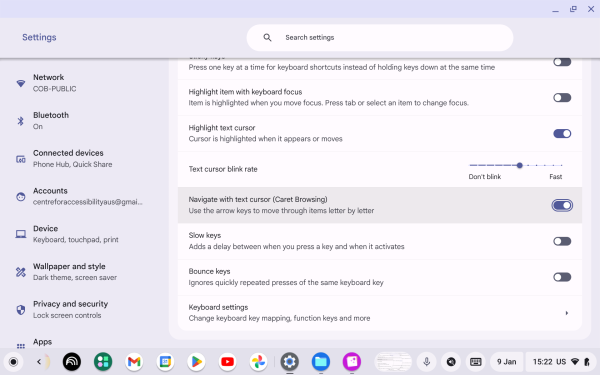Image resolution: width=600 pixels, height=375 pixels.
Task: Open Google Calendar from the shelf
Action: tap(165, 362)
